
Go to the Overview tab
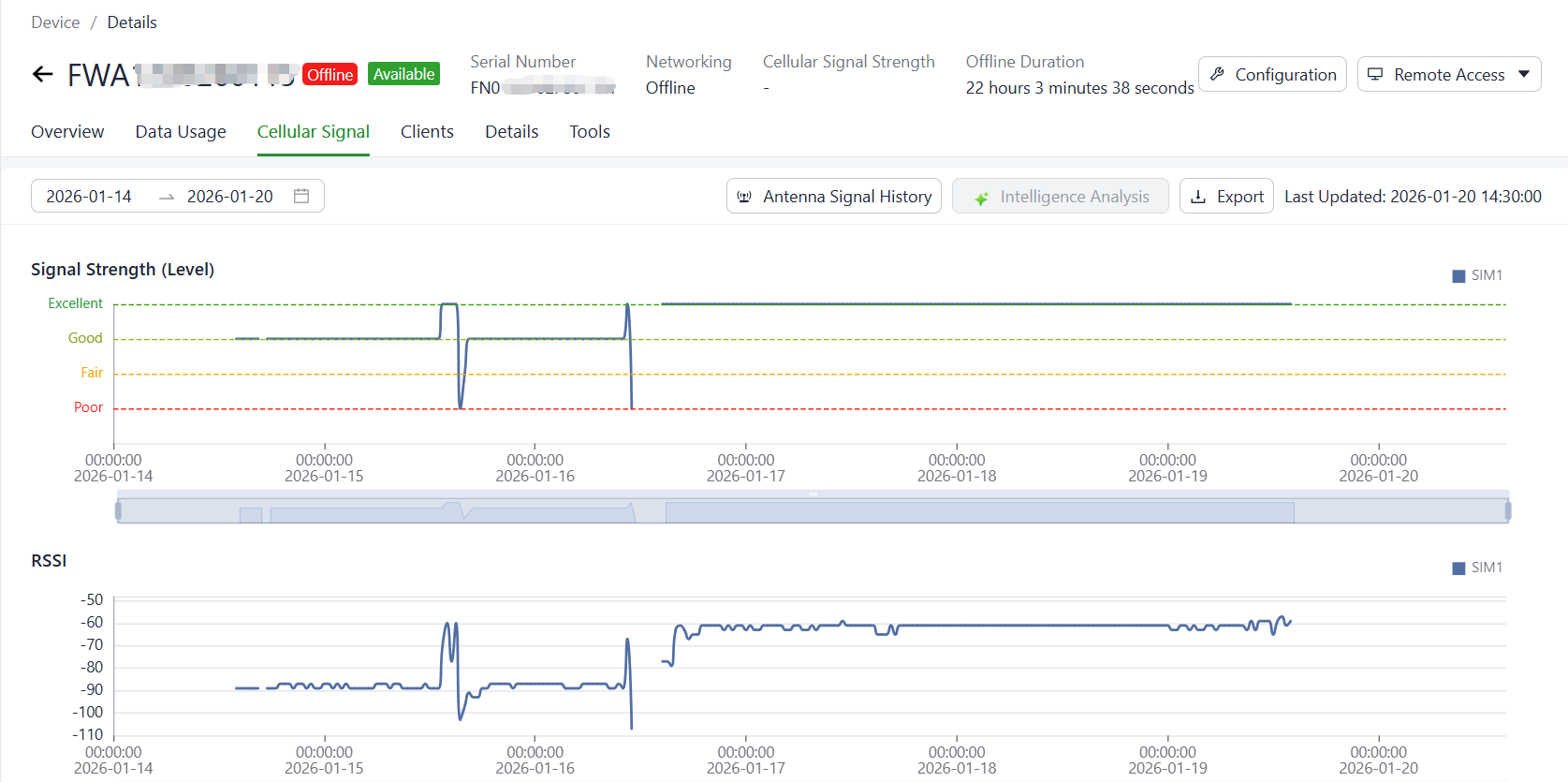(67, 132)
